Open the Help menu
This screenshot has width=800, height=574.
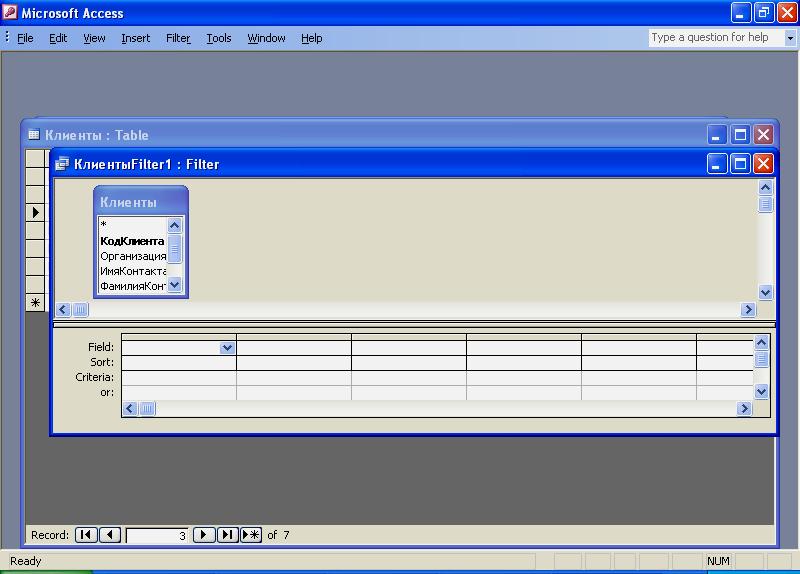pos(311,38)
